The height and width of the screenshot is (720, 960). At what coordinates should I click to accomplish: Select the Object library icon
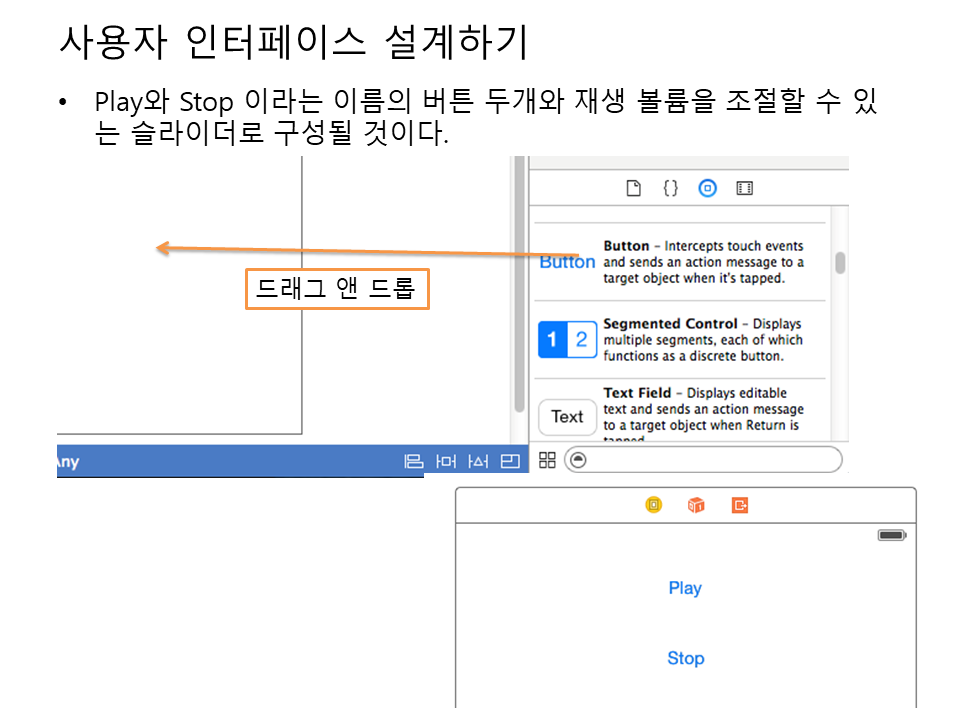(x=708, y=188)
